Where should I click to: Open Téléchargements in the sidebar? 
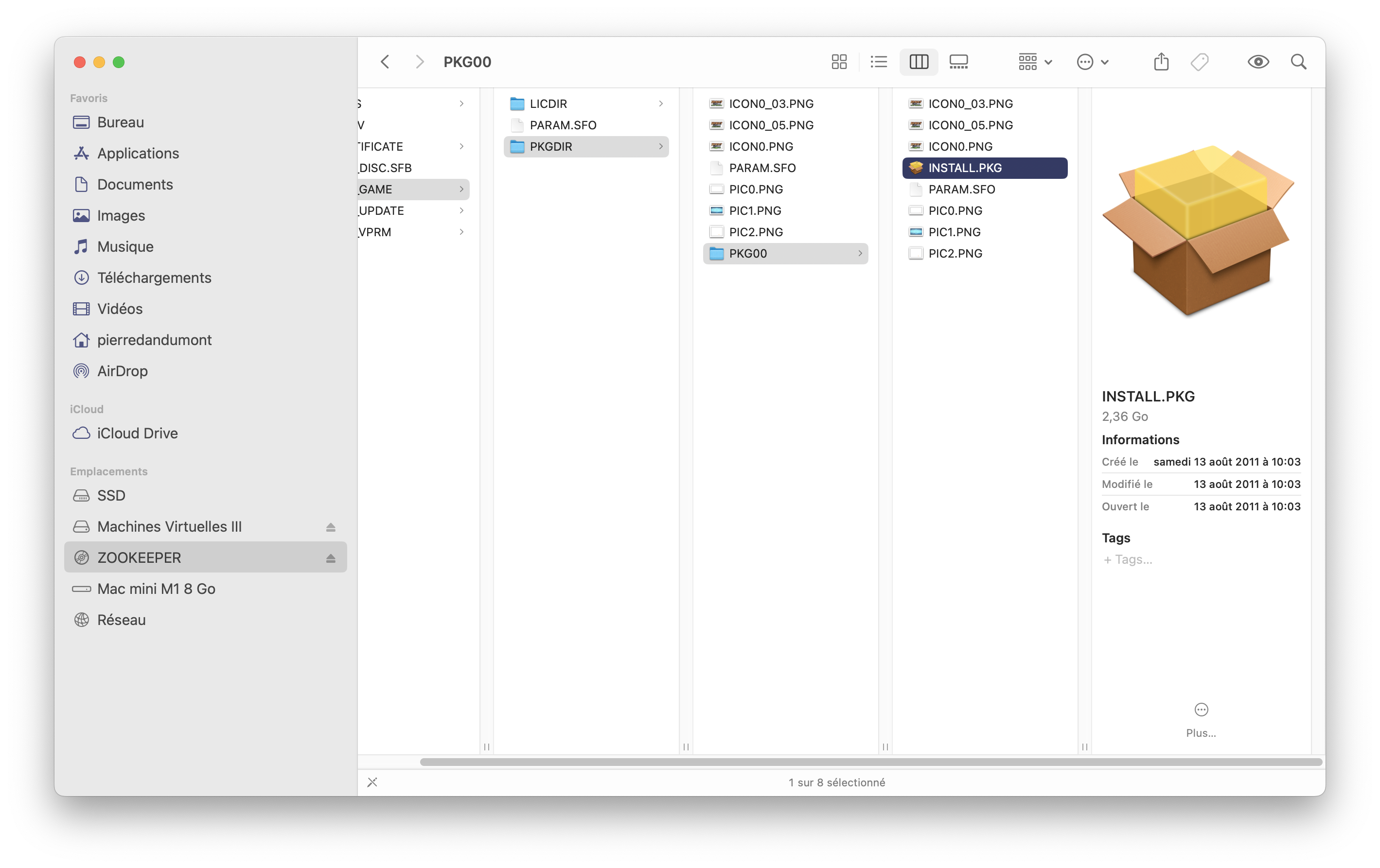tap(205, 278)
